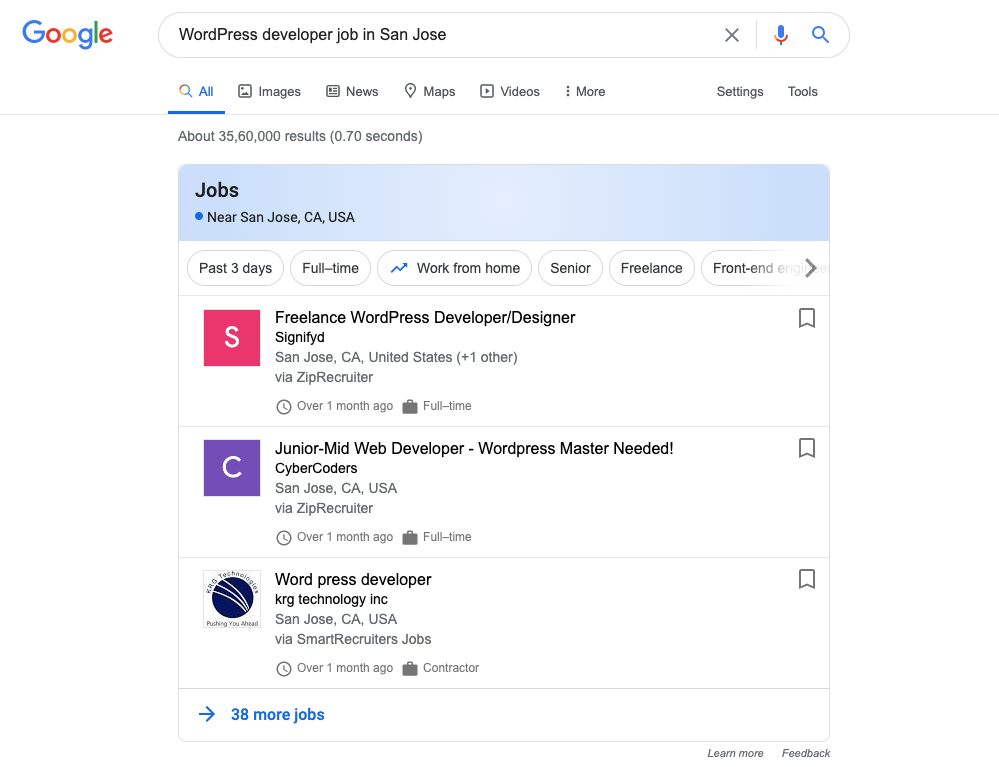This screenshot has width=999, height=767.
Task: Click the Feedback link
Action: pos(806,753)
